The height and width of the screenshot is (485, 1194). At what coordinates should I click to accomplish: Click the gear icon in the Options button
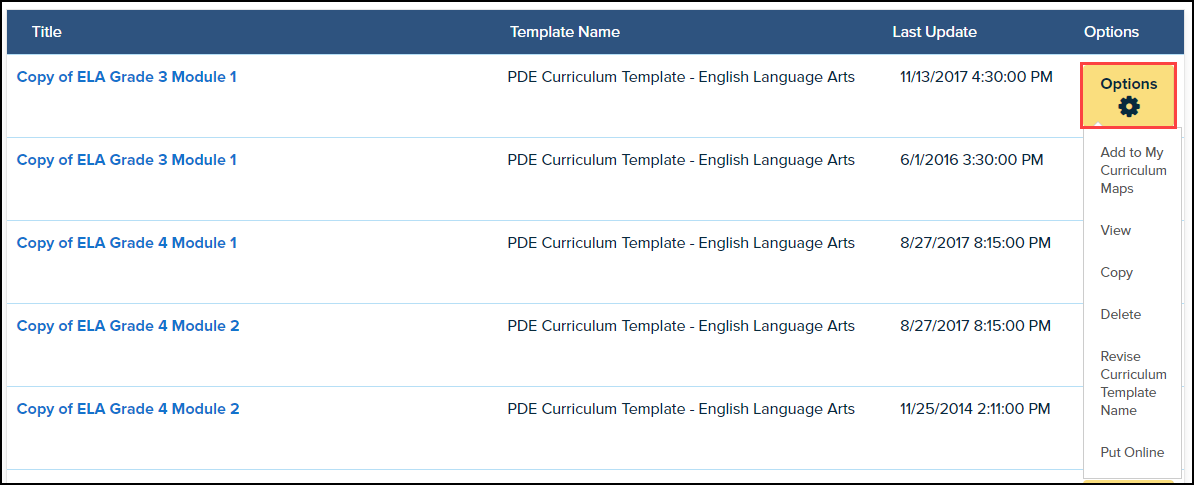click(1129, 107)
